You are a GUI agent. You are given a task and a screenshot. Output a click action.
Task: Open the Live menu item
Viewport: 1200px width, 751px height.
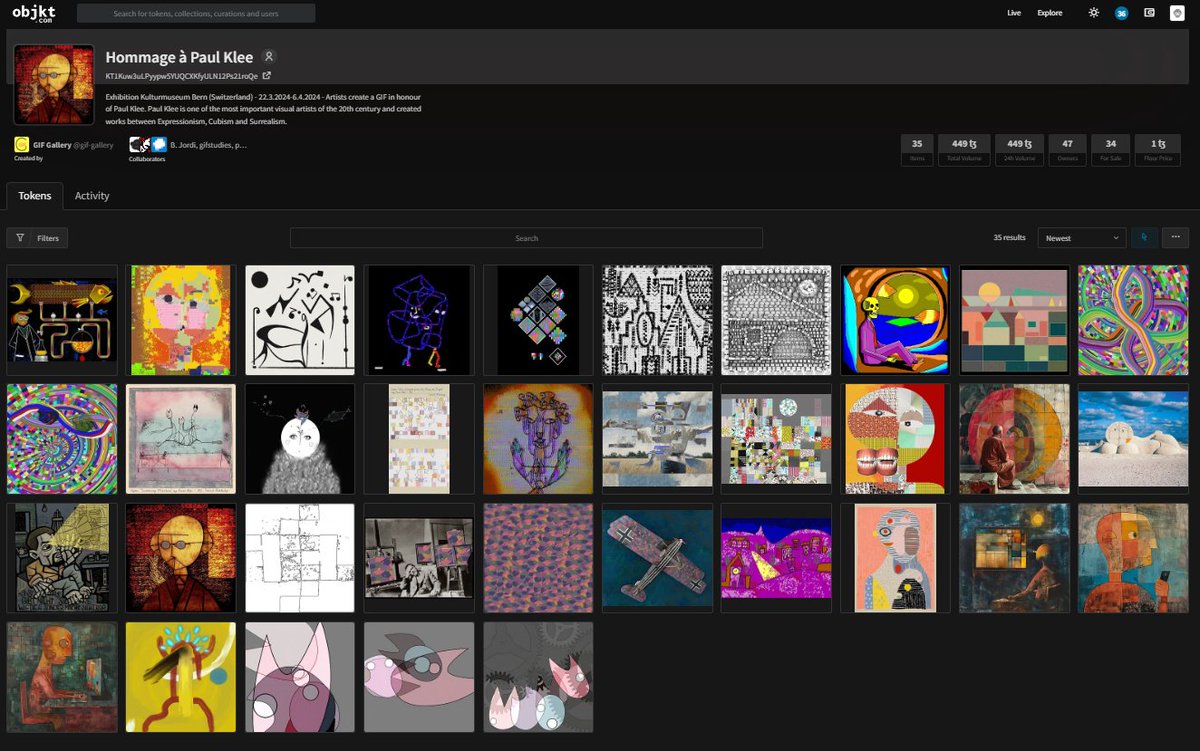(x=1014, y=13)
